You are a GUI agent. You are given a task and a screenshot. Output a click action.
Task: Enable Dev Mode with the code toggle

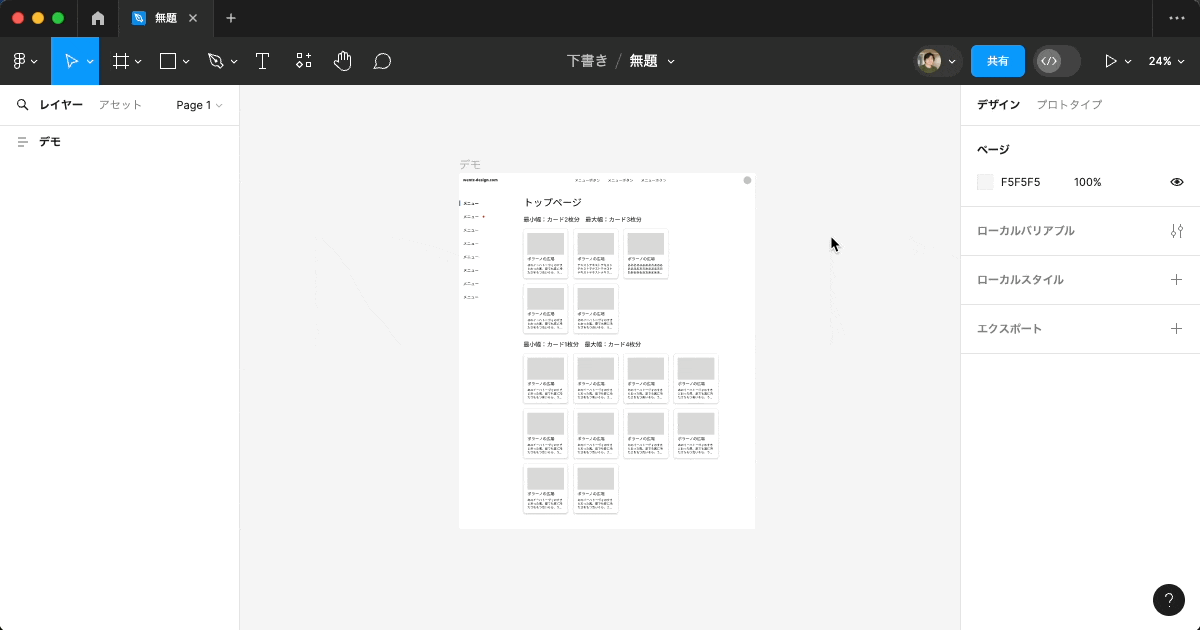[x=1057, y=61]
